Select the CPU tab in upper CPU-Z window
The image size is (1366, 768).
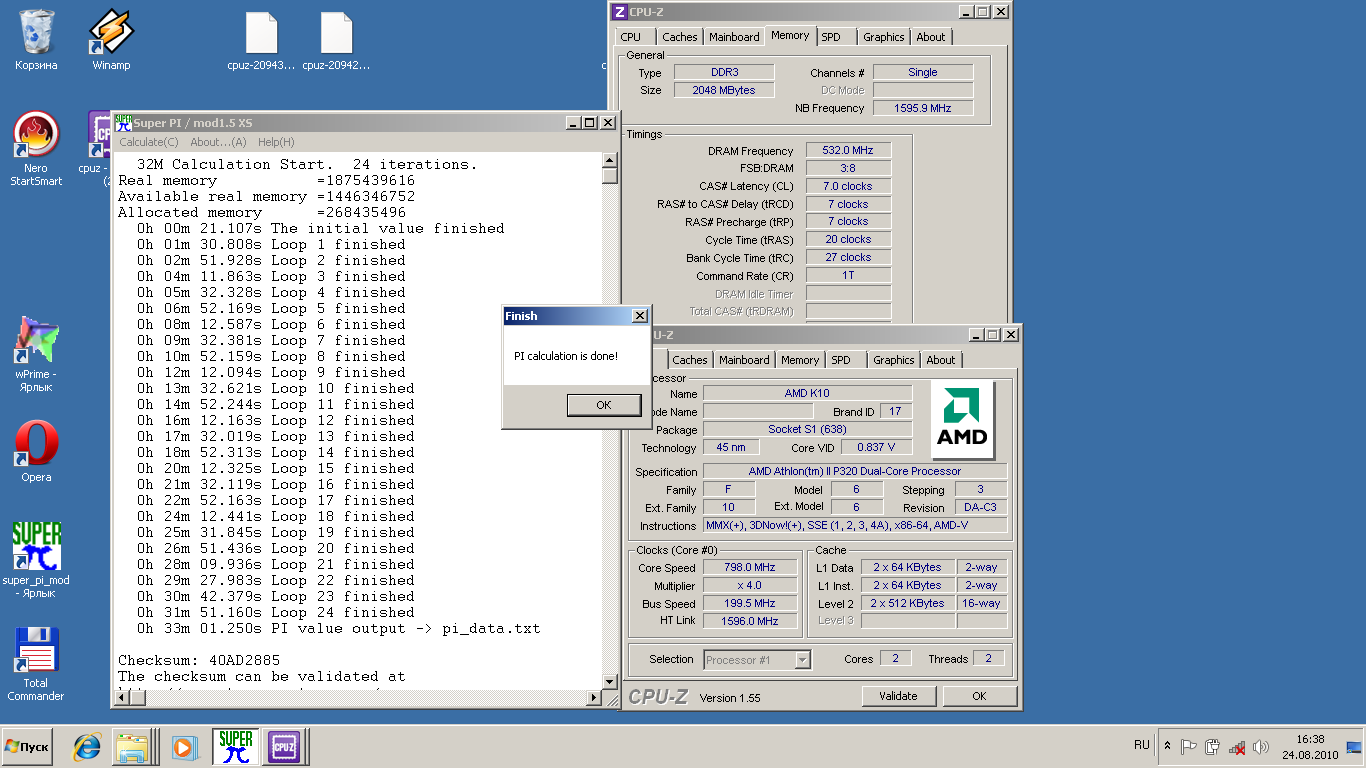tap(631, 37)
